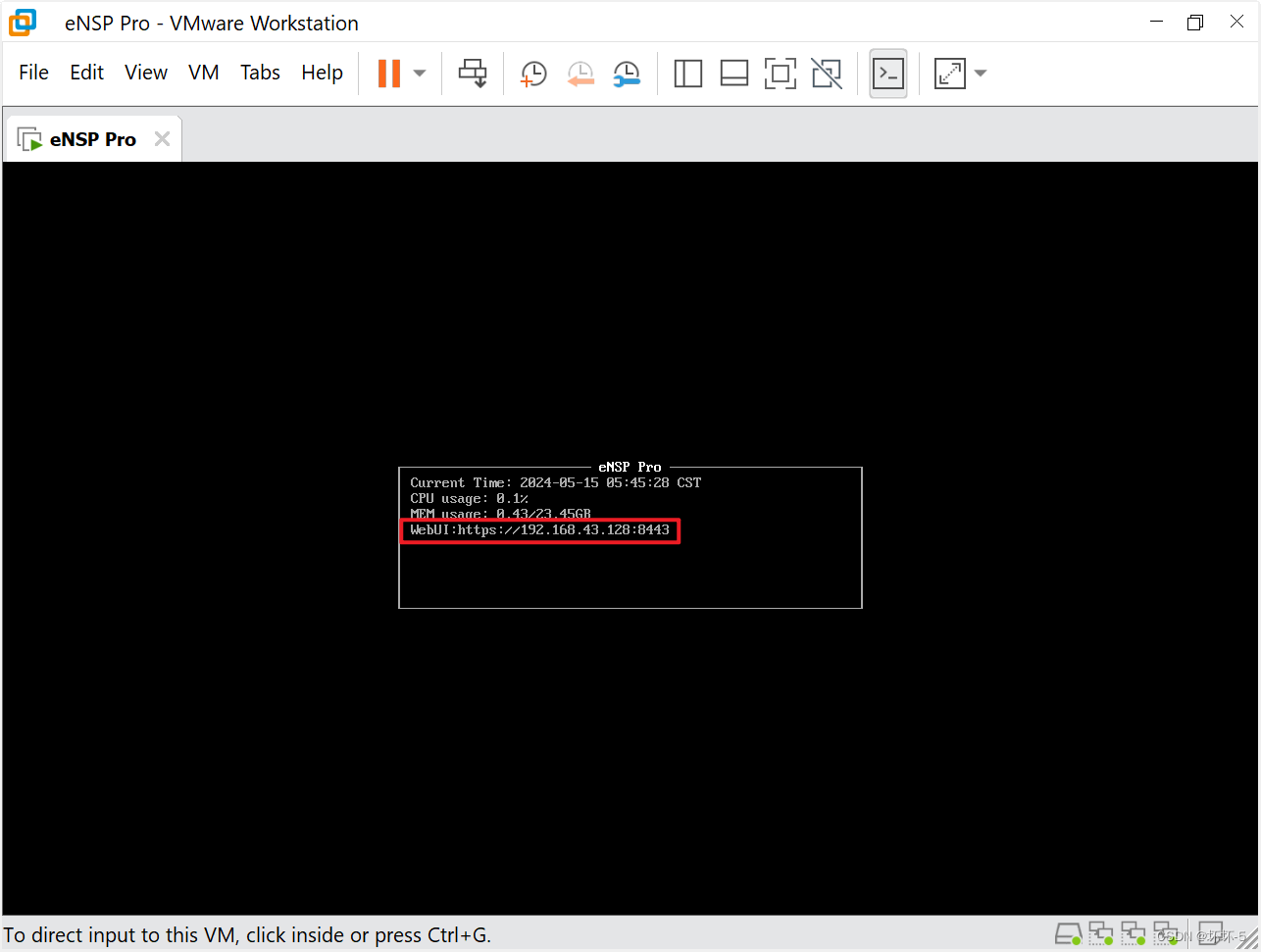The image size is (1261, 952).
Task: Enter full screen mode
Action: coord(780,73)
